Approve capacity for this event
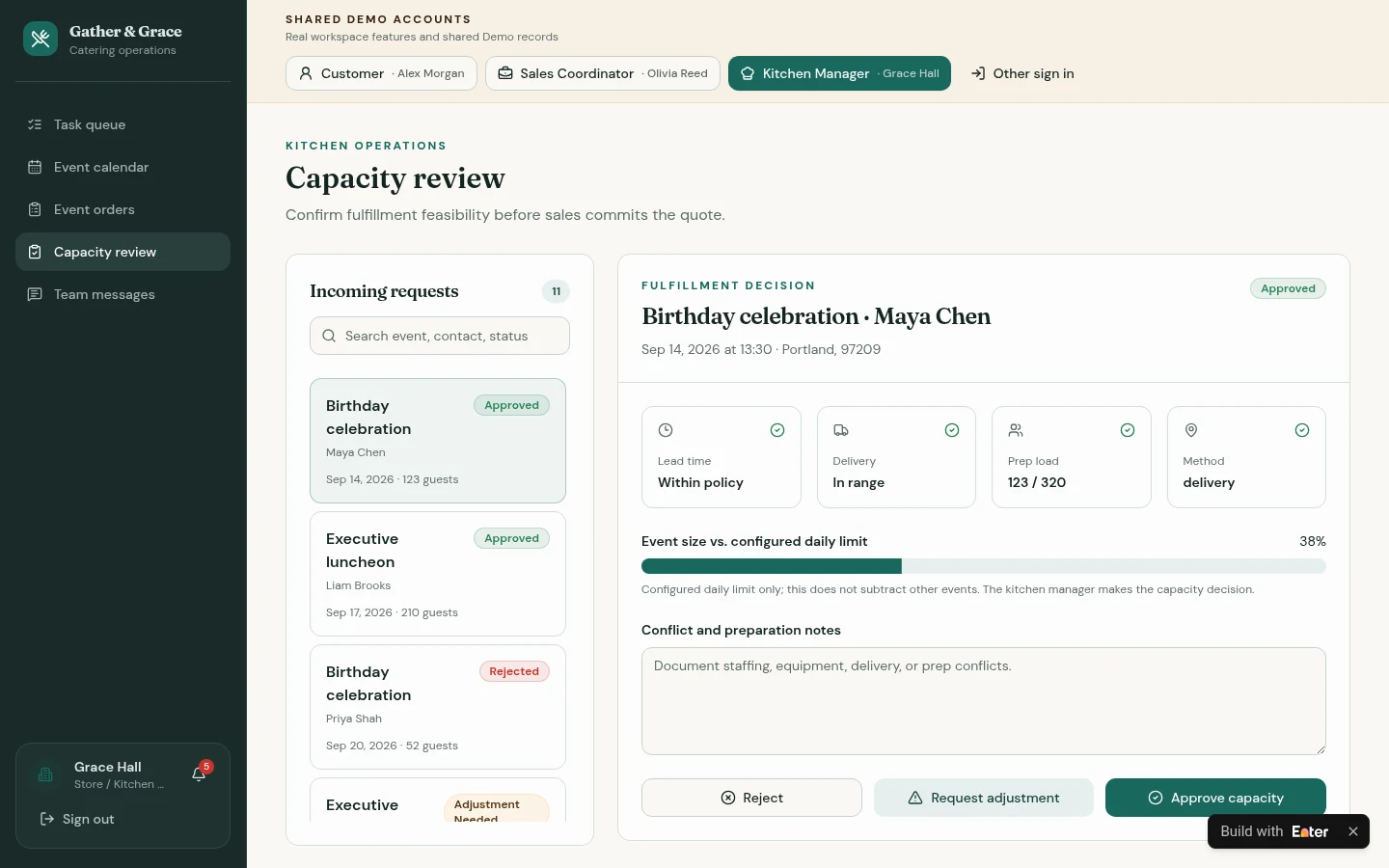Image resolution: width=1389 pixels, height=868 pixels. click(x=1215, y=798)
